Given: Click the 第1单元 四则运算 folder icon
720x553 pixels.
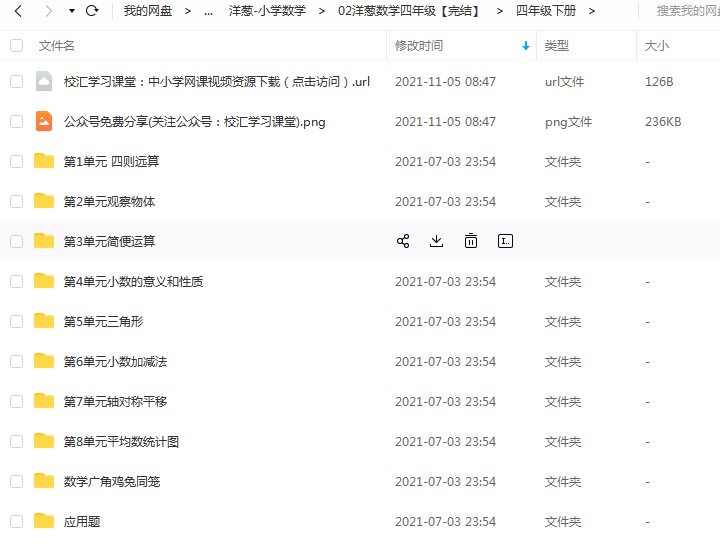Looking at the screenshot, I should (x=44, y=161).
